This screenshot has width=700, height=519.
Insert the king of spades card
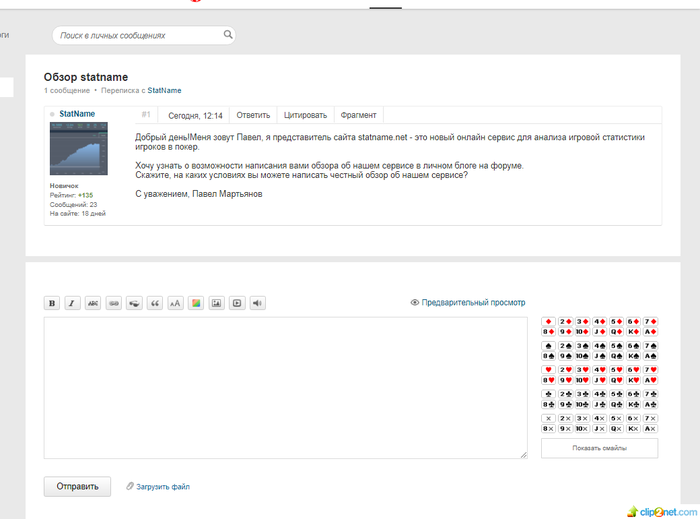tap(633, 356)
